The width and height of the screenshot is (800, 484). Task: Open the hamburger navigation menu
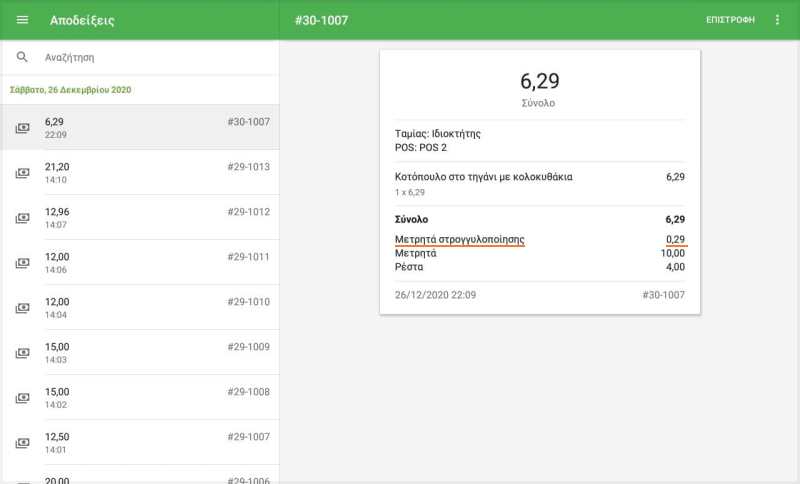click(22, 20)
